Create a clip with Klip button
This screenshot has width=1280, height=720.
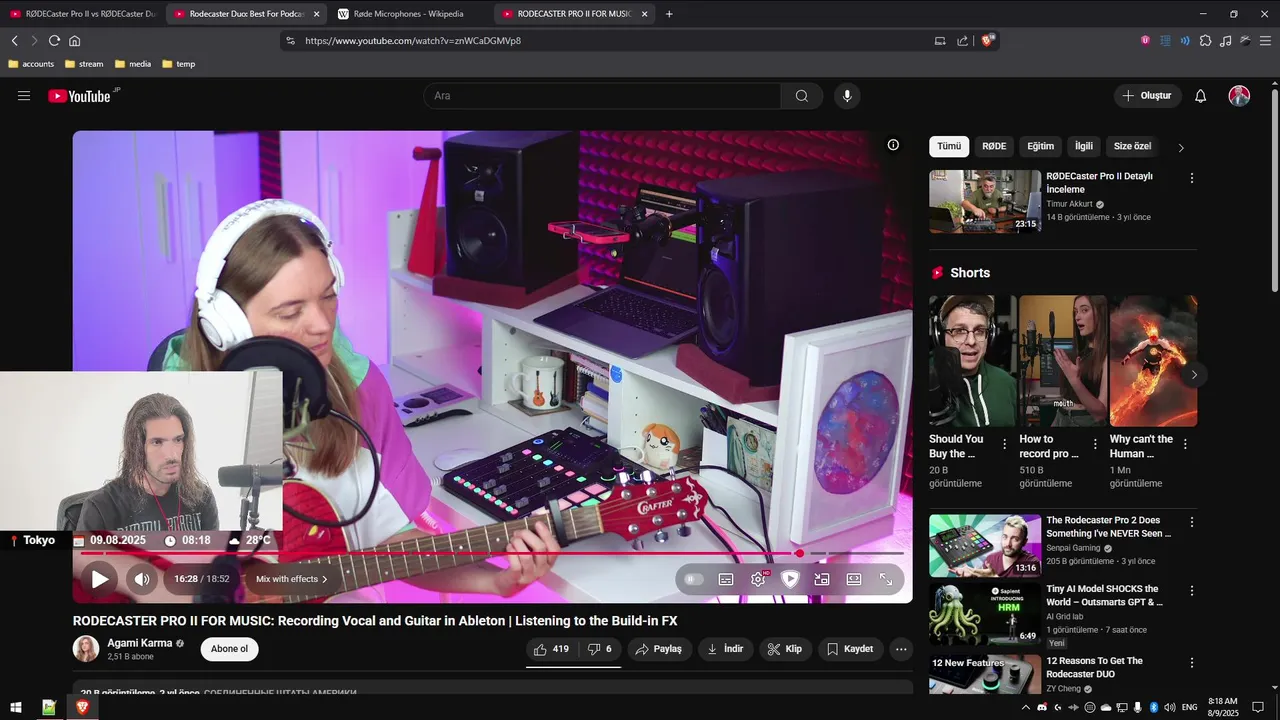pos(785,649)
